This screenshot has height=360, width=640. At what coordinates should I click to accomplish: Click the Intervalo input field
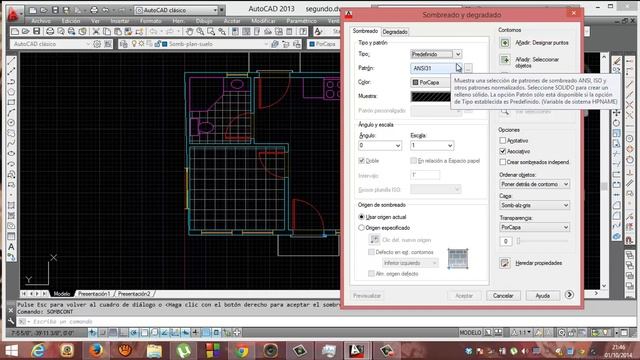[x=425, y=175]
